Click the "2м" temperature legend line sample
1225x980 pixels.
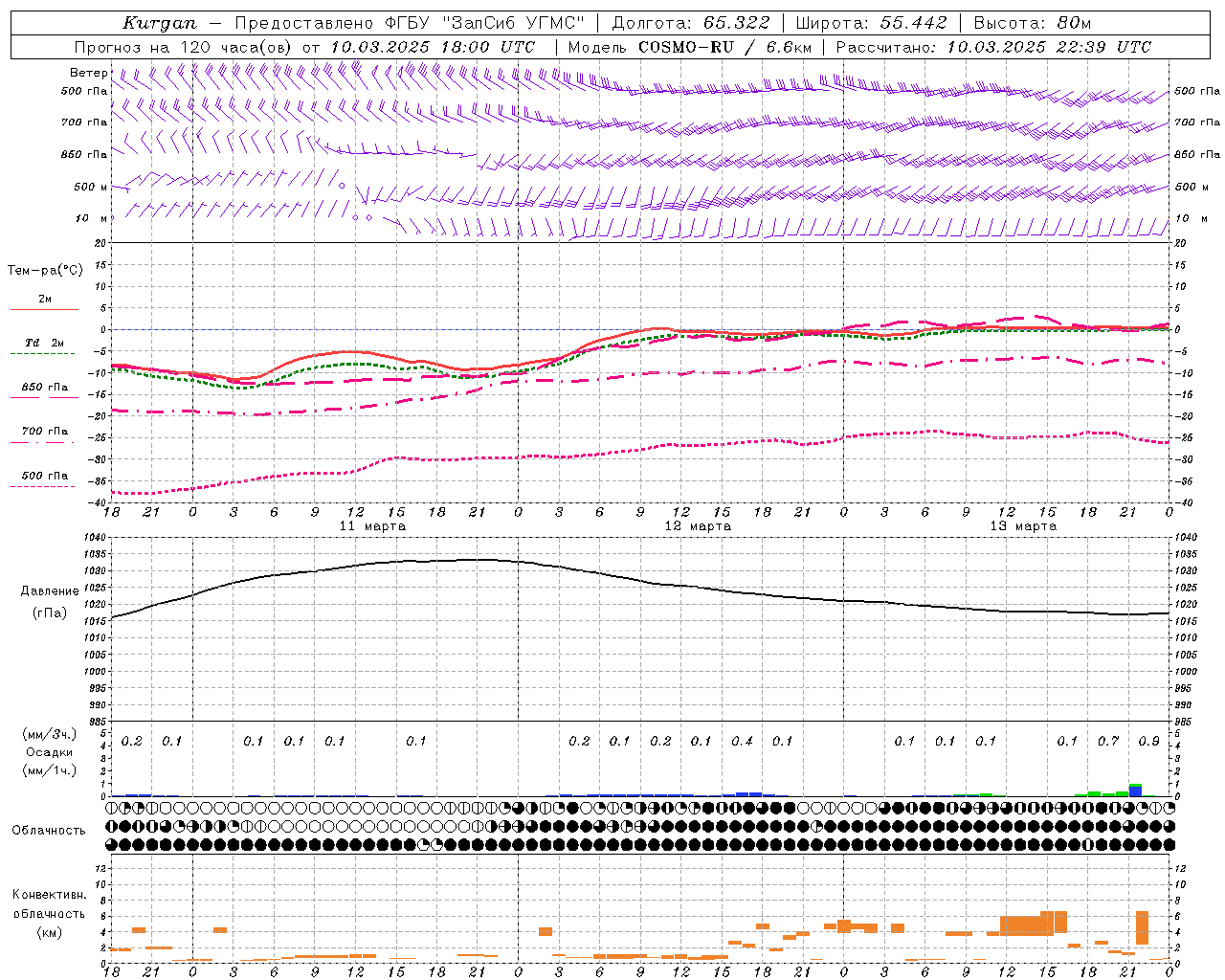(x=44, y=309)
